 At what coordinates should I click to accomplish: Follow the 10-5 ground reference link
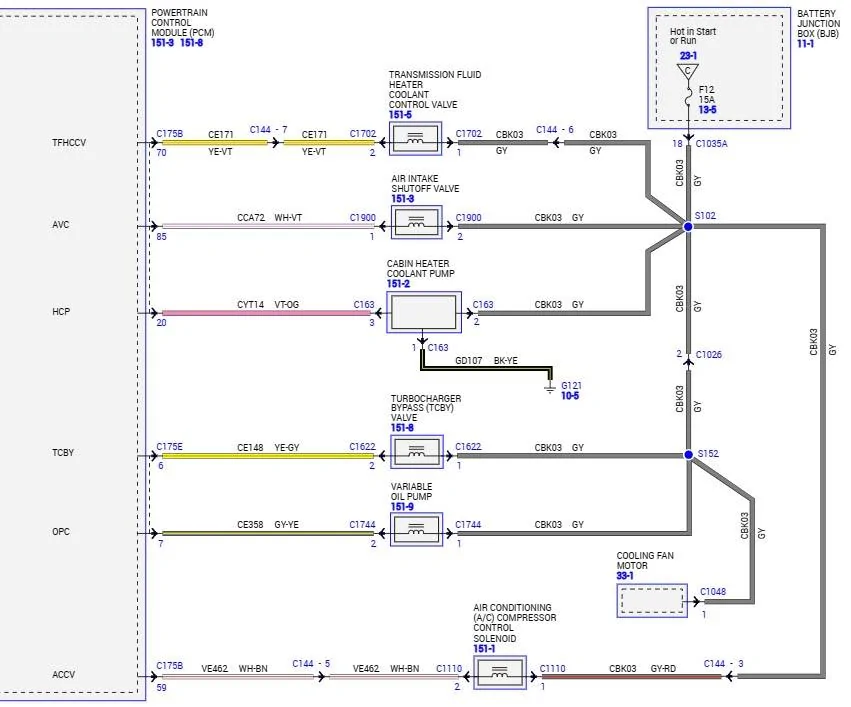coord(570,396)
